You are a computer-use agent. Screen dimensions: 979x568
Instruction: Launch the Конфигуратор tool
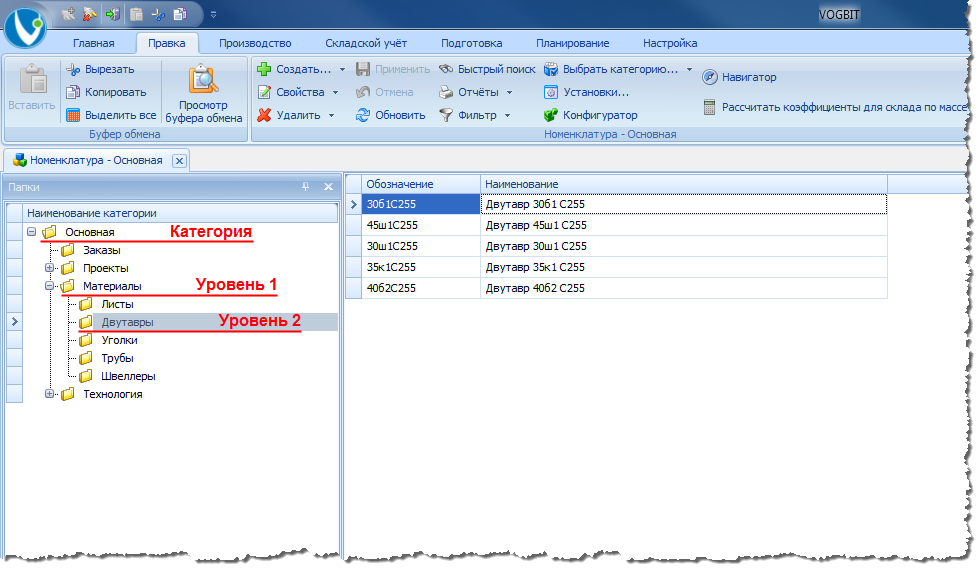[591, 115]
